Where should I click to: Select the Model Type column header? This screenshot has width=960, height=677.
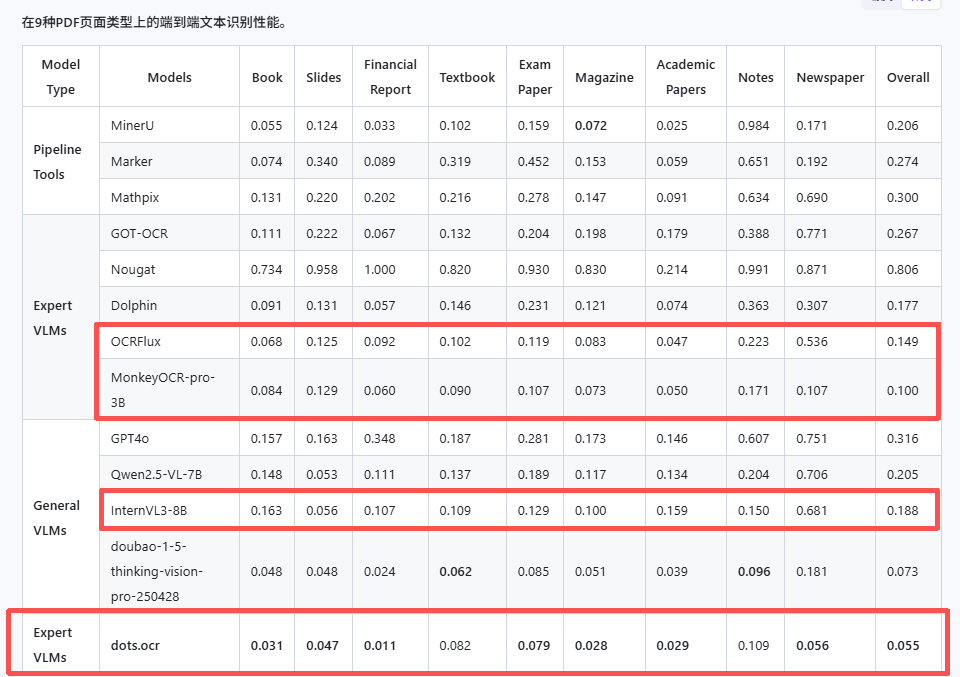click(61, 77)
